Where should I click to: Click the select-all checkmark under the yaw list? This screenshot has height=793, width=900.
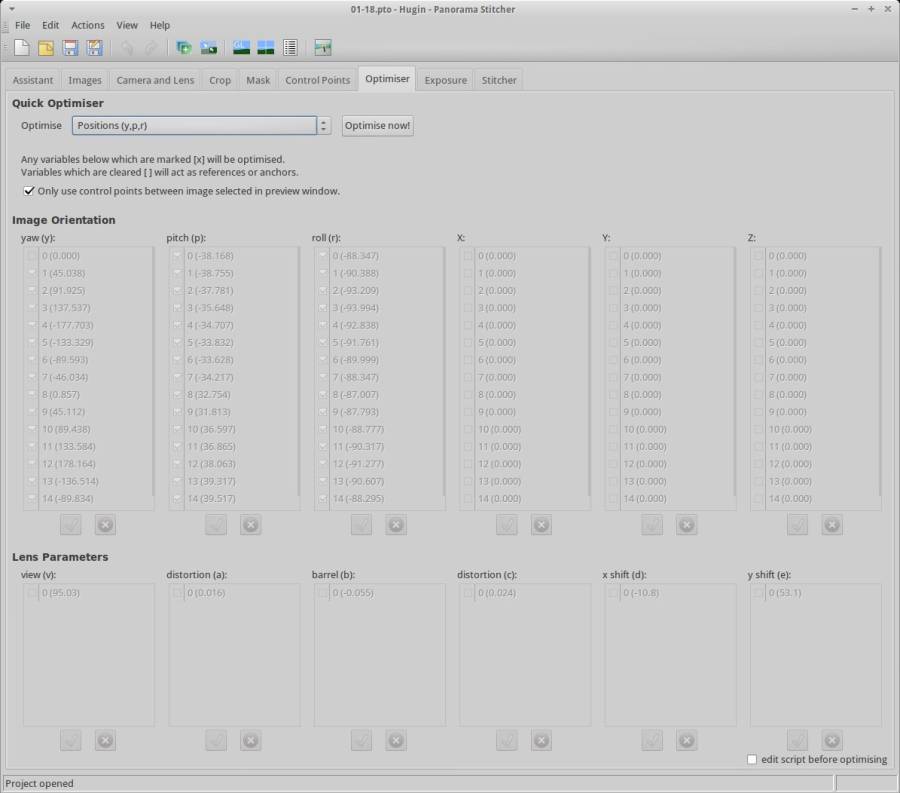pyautogui.click(x=71, y=525)
